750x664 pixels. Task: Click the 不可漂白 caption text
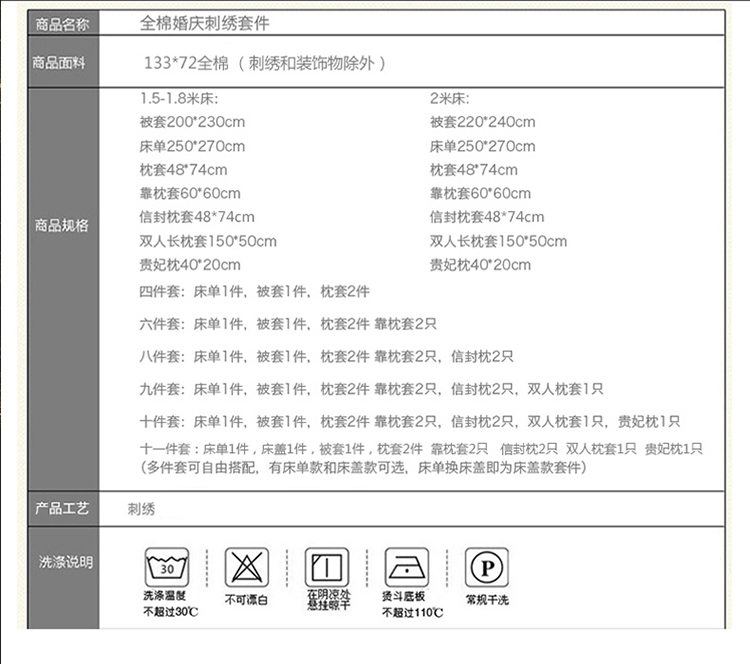246,600
